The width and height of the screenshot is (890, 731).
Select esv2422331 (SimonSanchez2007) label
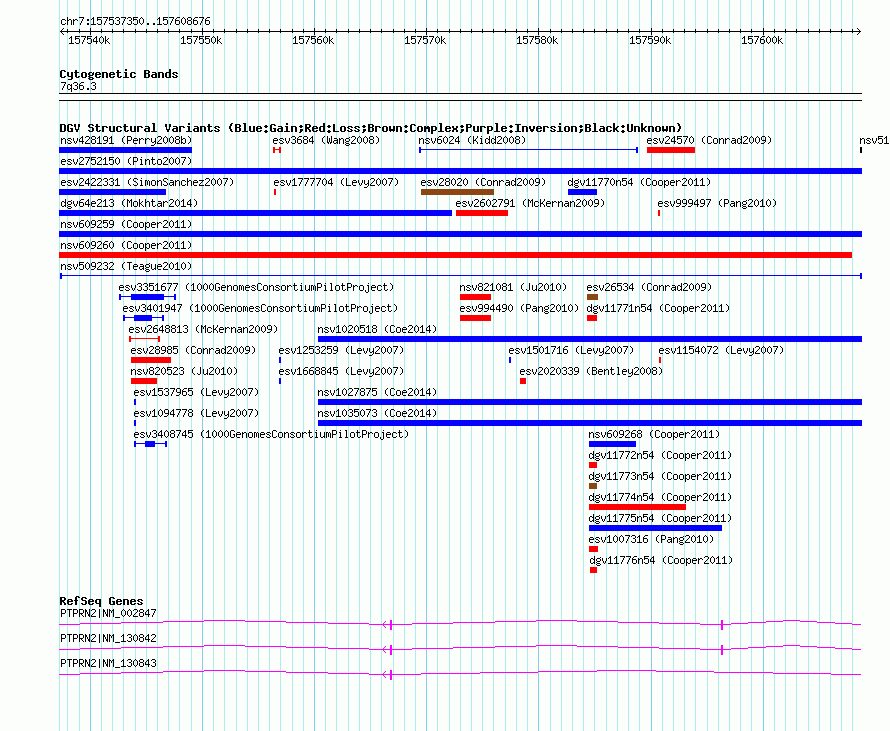pos(147,182)
